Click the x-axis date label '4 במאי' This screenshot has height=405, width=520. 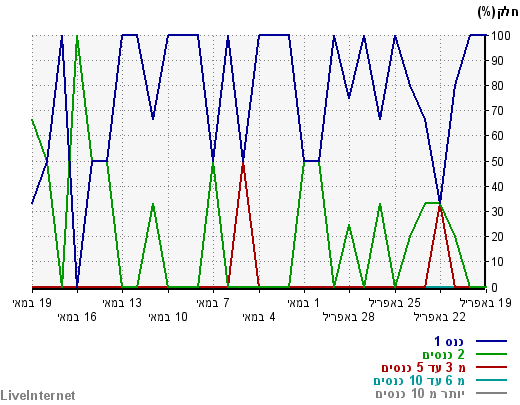pos(259,316)
